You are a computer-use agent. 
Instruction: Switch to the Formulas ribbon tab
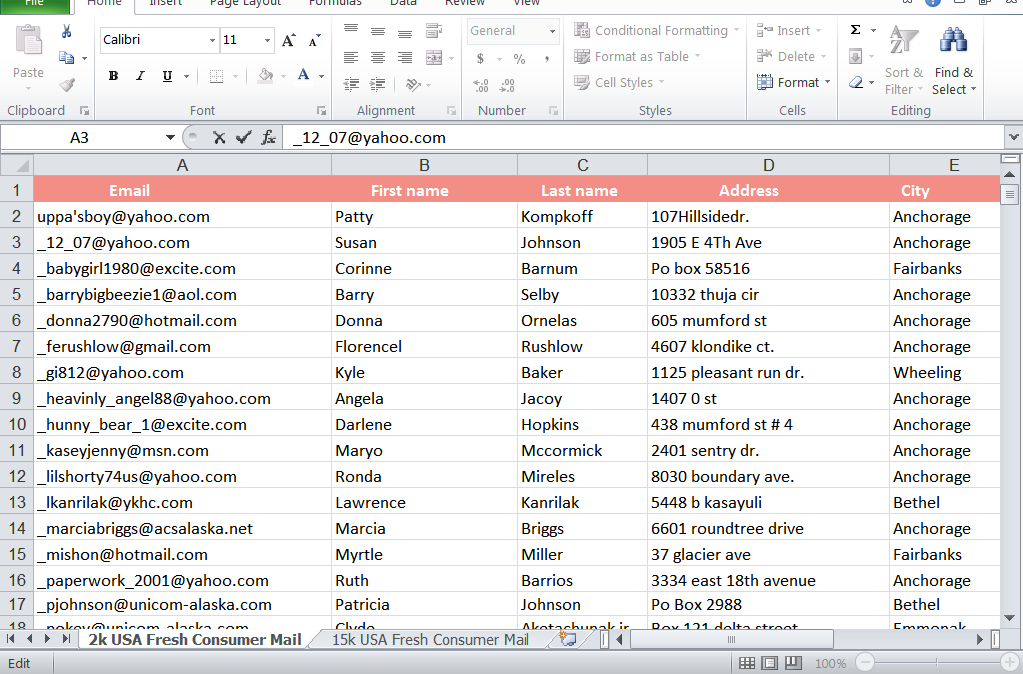[335, 4]
